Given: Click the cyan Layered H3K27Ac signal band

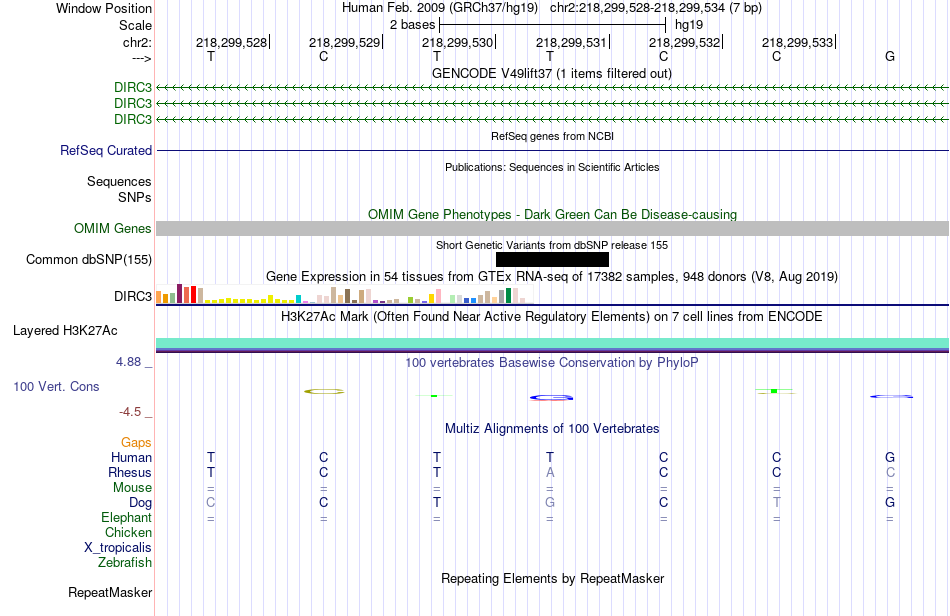Looking at the screenshot, I should point(552,343).
